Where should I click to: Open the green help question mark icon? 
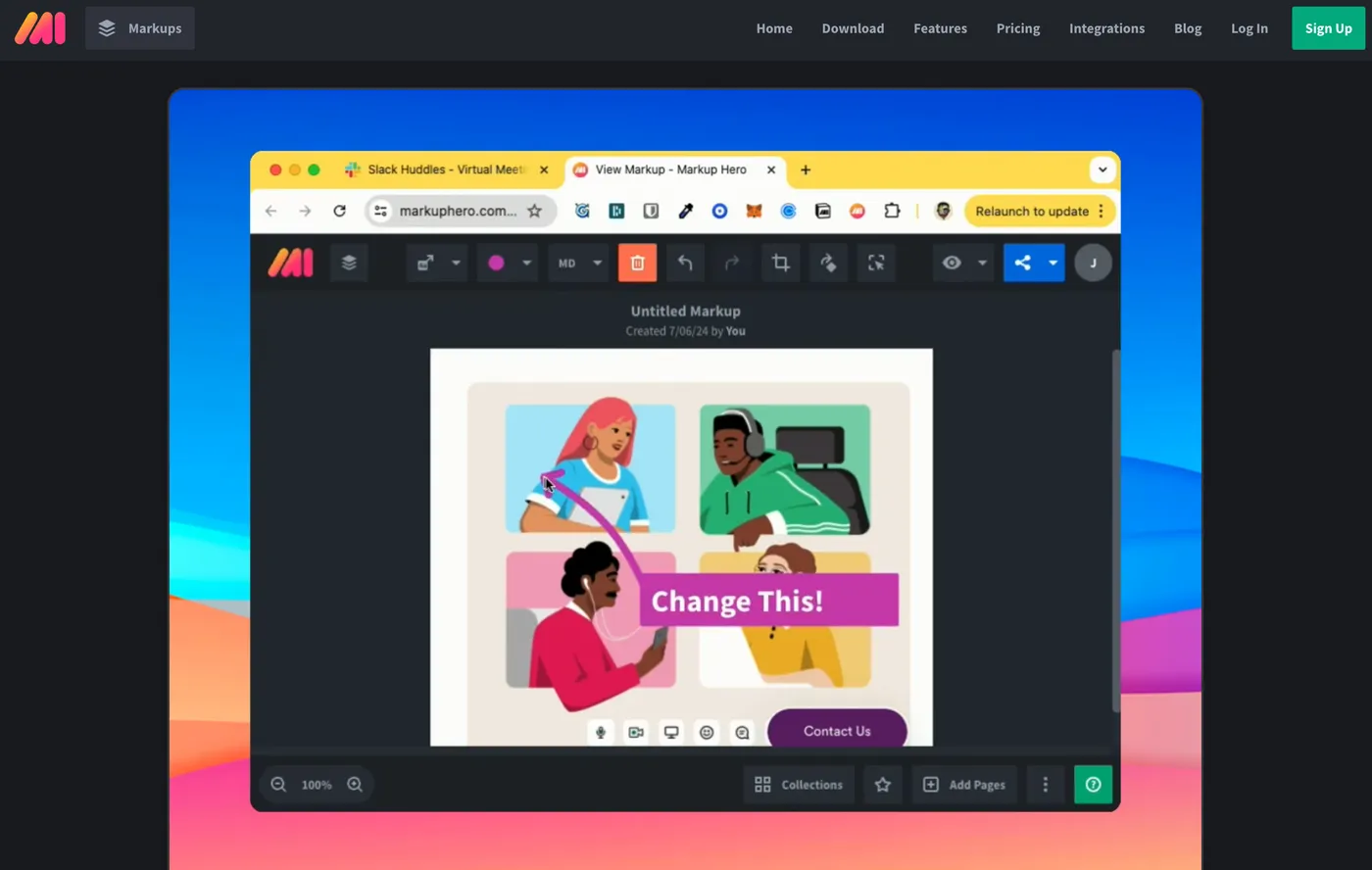pos(1093,784)
